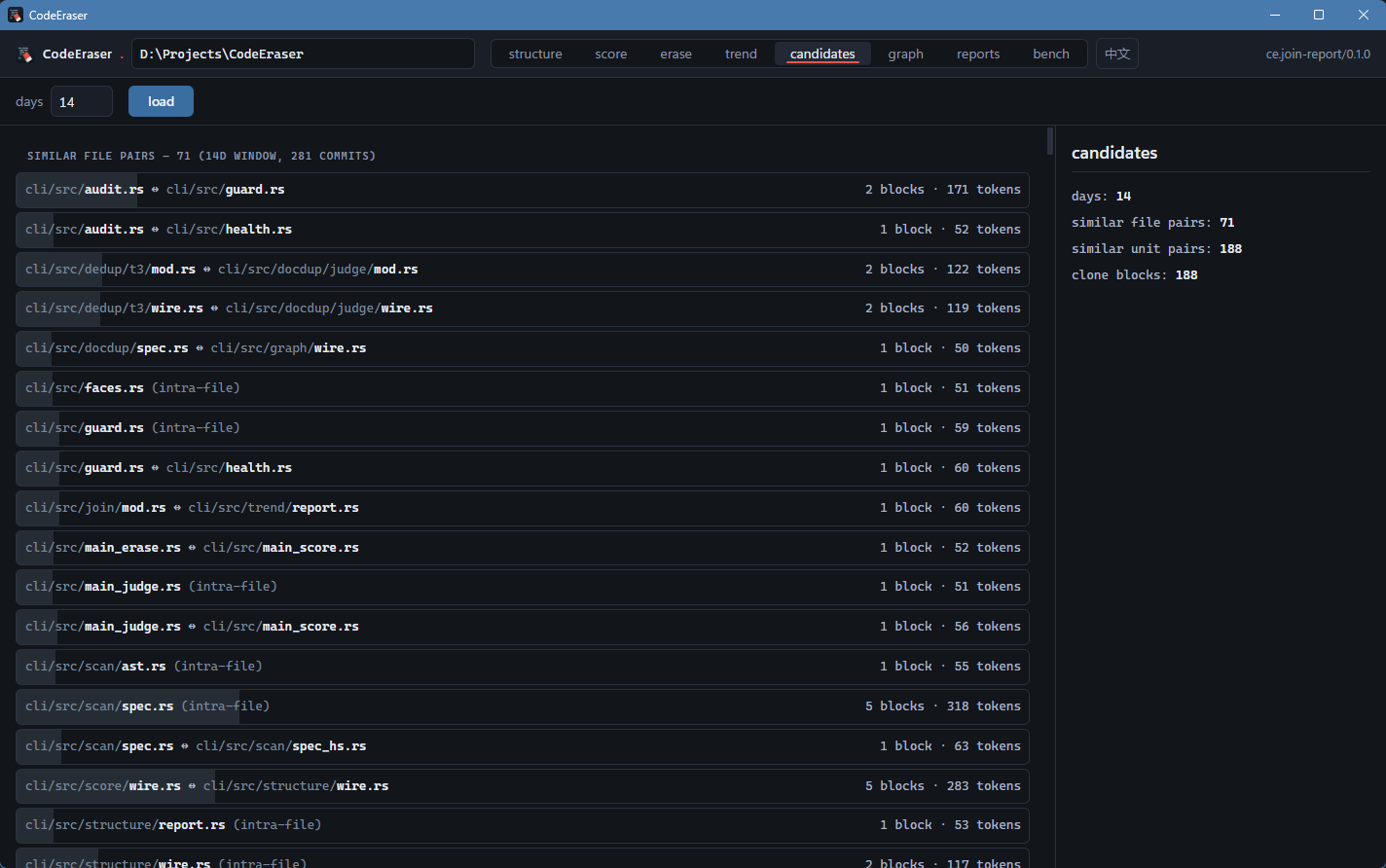The width and height of the screenshot is (1386, 868).
Task: Select the candidates tab
Action: tap(822, 54)
